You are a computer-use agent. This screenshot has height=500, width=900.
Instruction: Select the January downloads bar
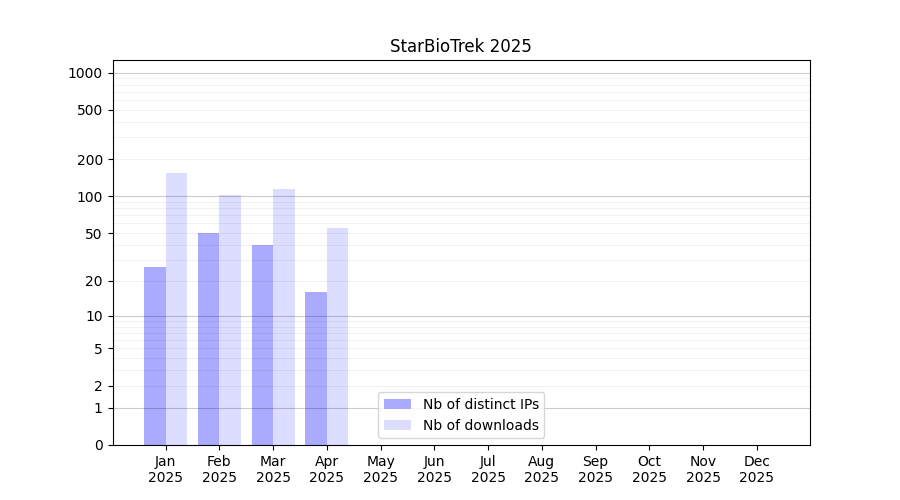(176, 309)
